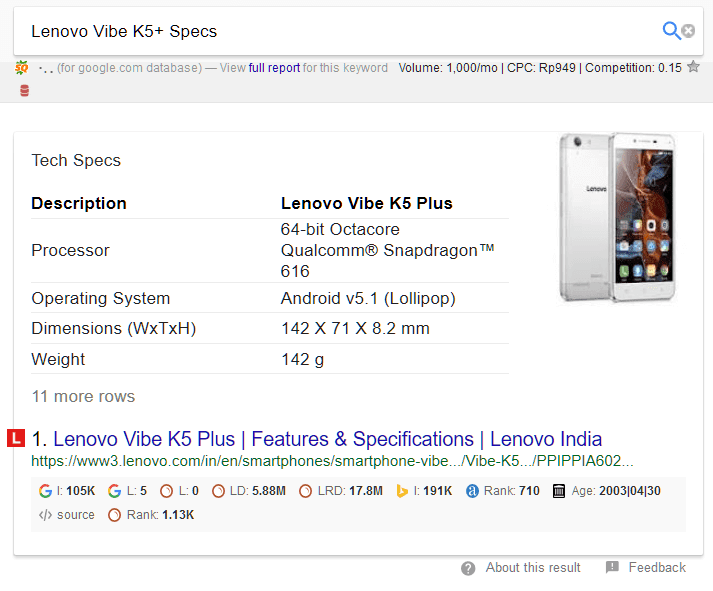Open the Lenovo Vibe K5 Plus result title

[327, 439]
